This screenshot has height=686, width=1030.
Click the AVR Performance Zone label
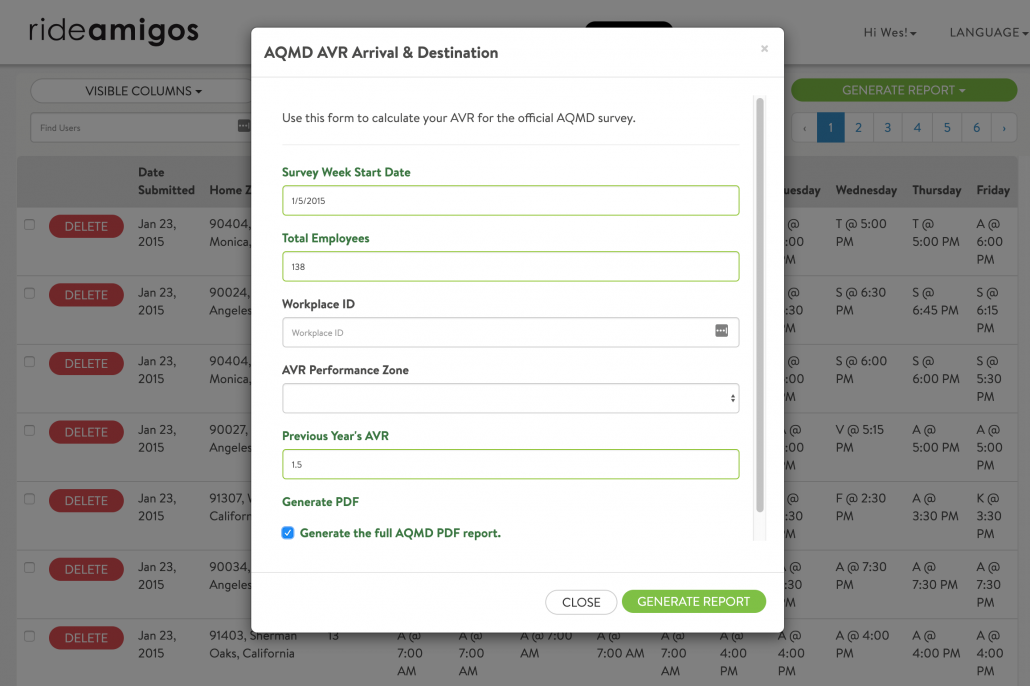tap(346, 370)
